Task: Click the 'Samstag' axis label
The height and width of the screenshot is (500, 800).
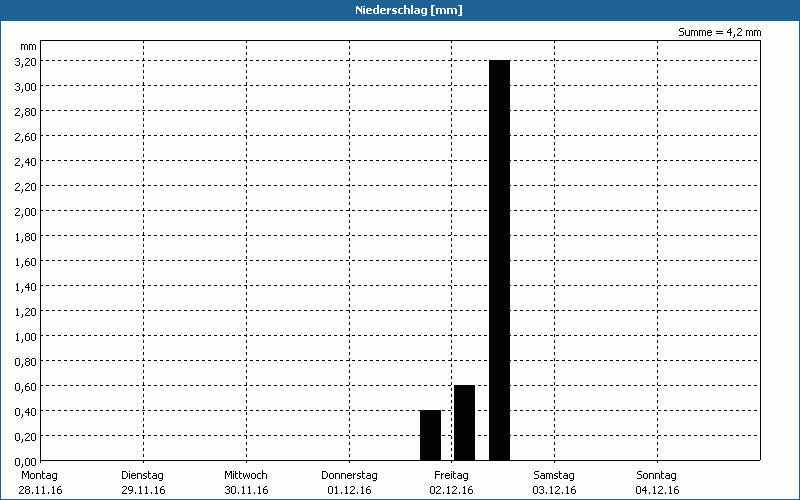Action: point(554,475)
